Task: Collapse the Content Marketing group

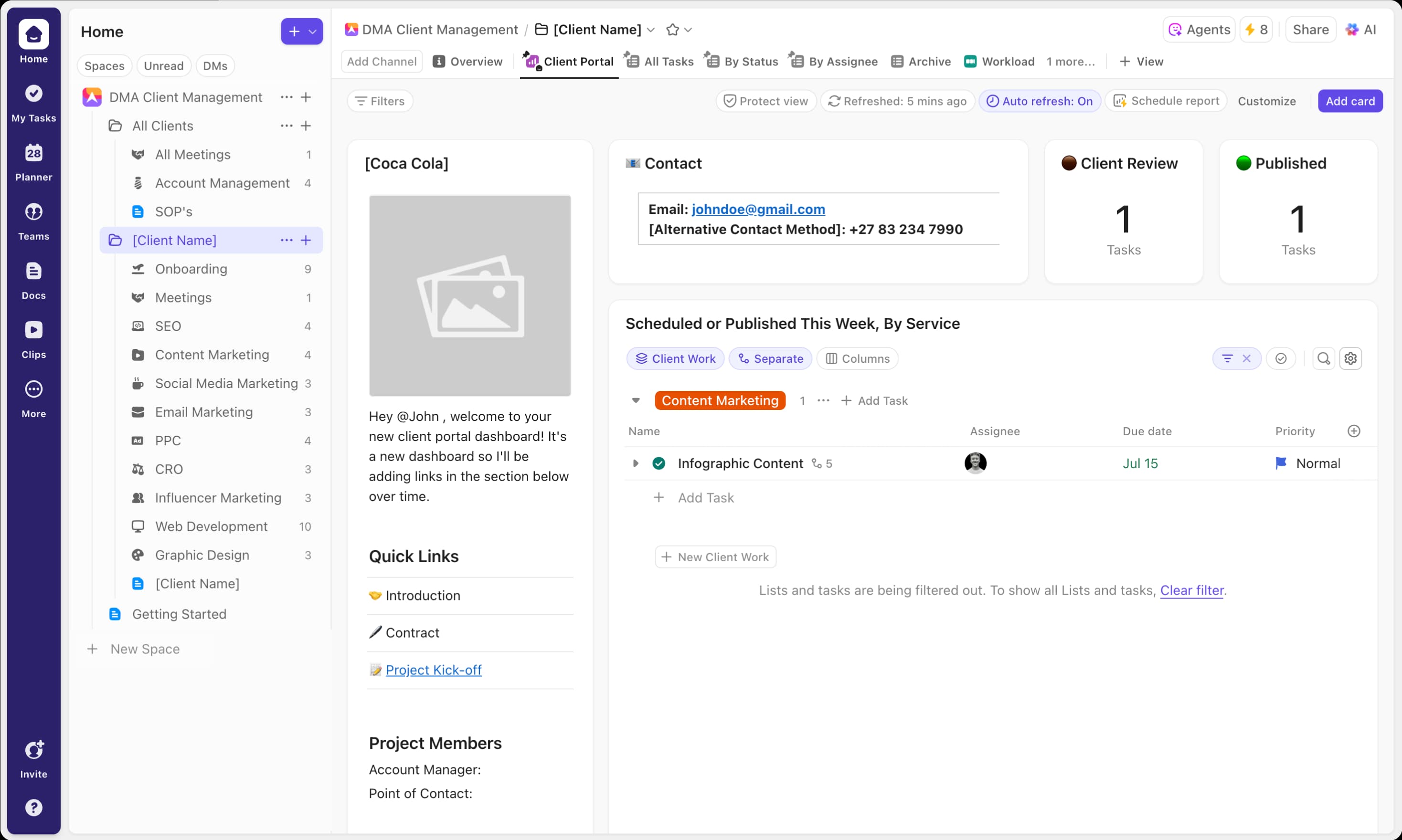Action: coord(635,400)
